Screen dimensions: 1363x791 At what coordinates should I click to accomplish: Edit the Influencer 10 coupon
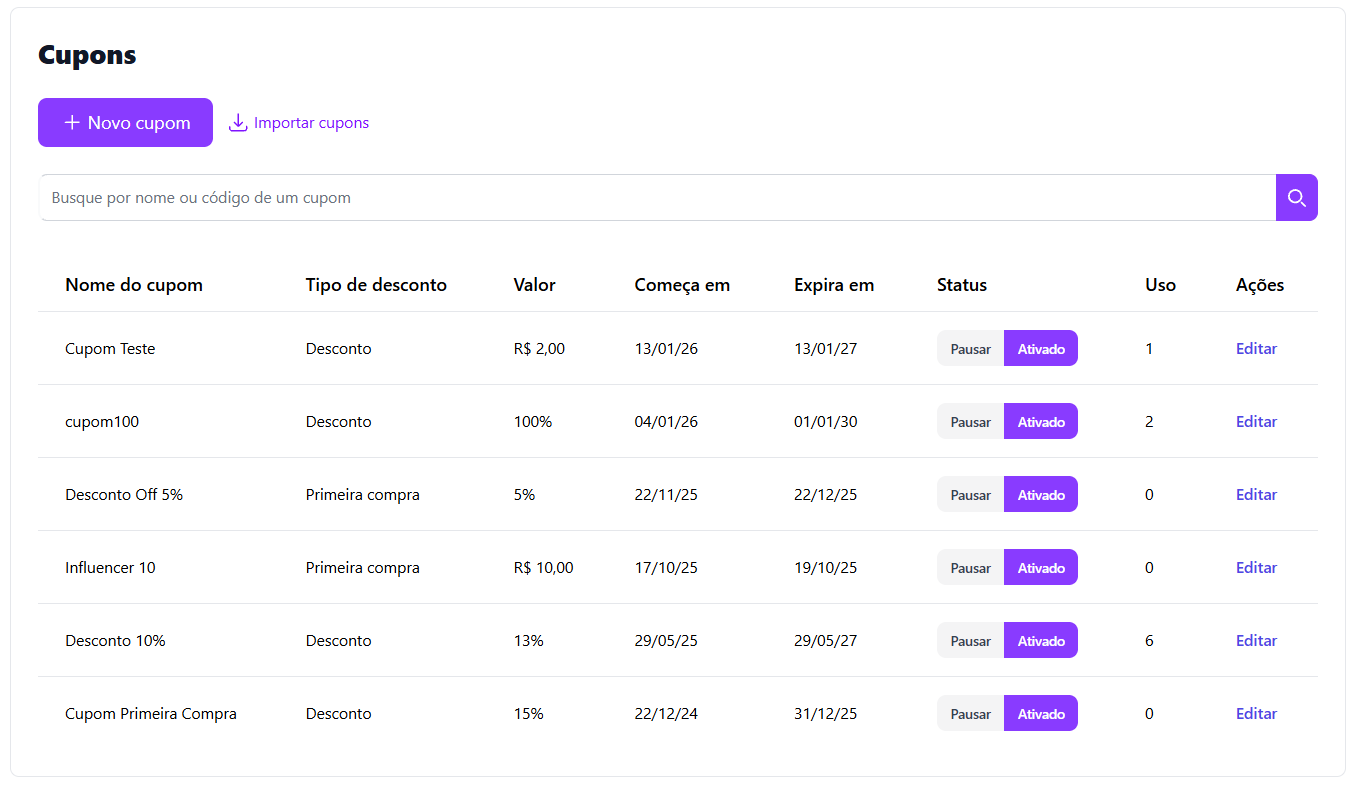click(1256, 568)
